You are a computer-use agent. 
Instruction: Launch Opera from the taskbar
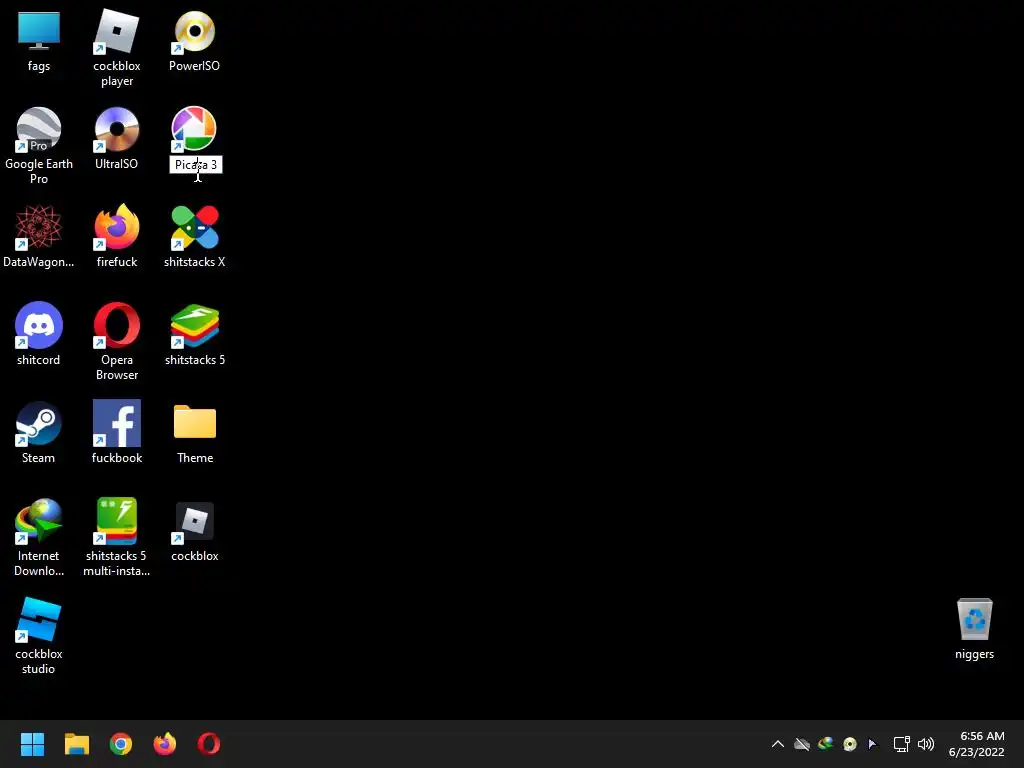click(x=209, y=744)
